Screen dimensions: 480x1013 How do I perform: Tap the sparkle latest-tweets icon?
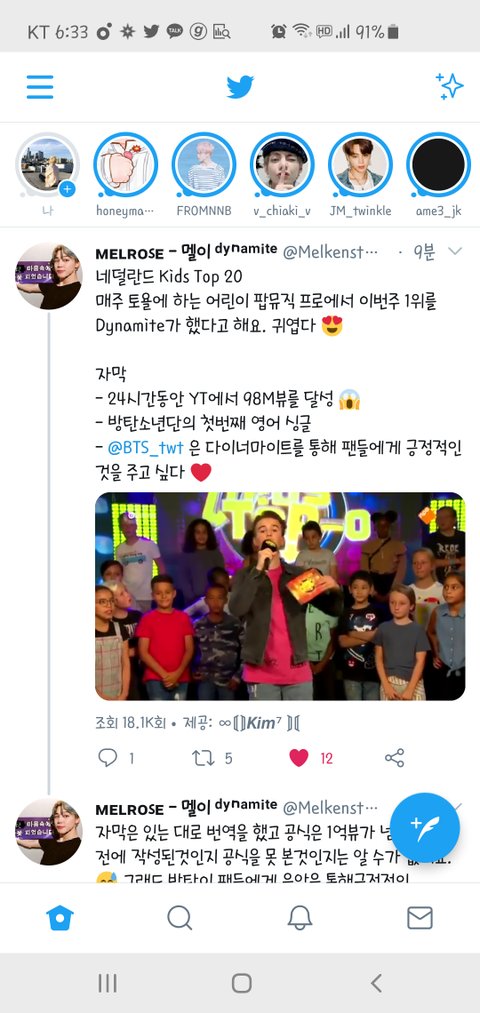pyautogui.click(x=450, y=86)
